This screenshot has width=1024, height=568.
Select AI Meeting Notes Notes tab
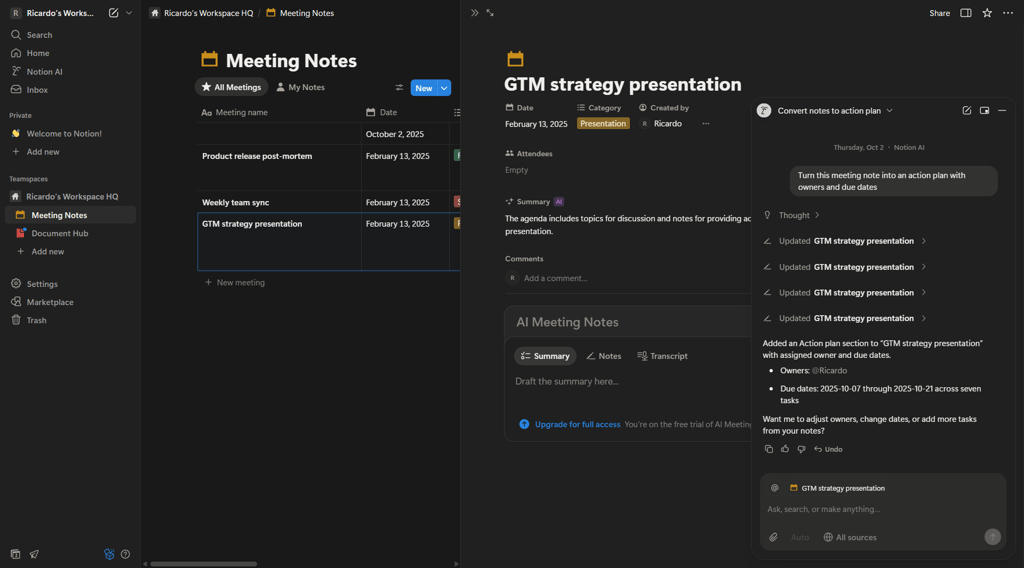point(603,356)
